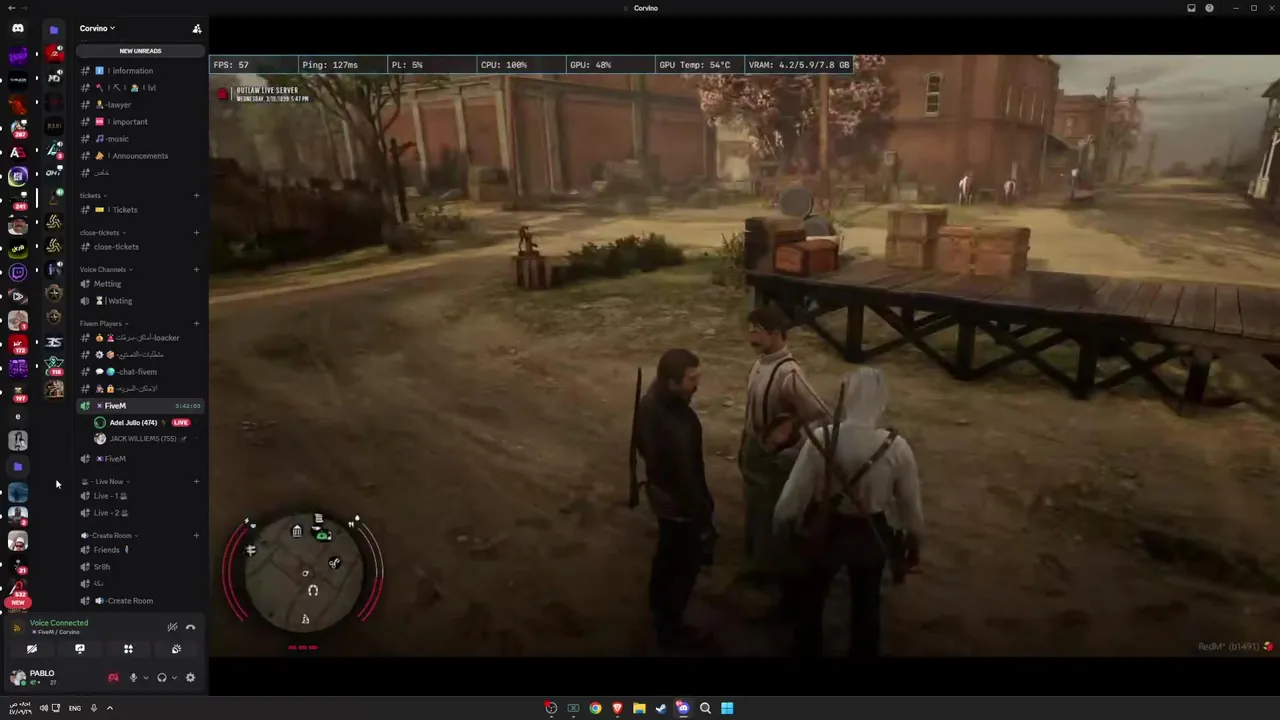
Task: Toggle the red game overlay icon near PABLO
Action: coord(113,678)
